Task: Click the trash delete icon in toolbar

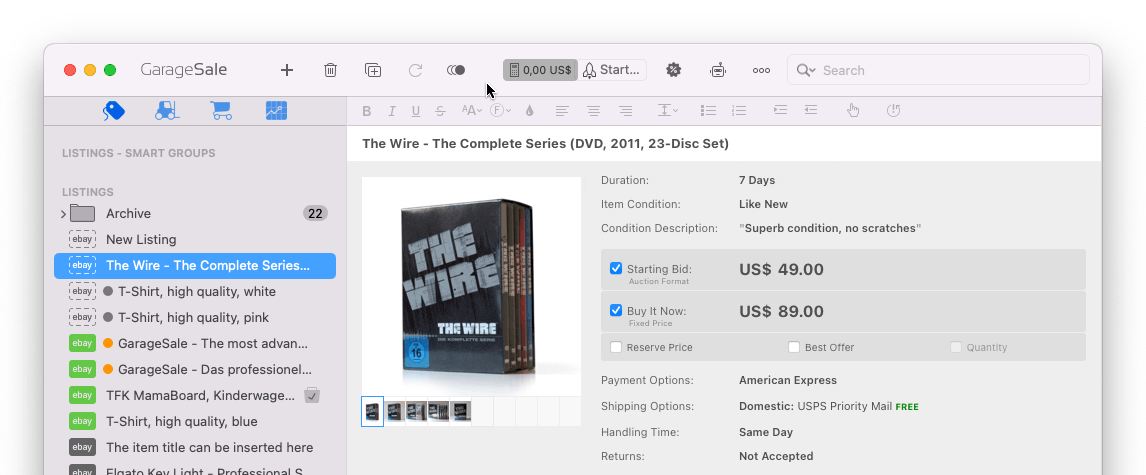Action: tap(330, 70)
